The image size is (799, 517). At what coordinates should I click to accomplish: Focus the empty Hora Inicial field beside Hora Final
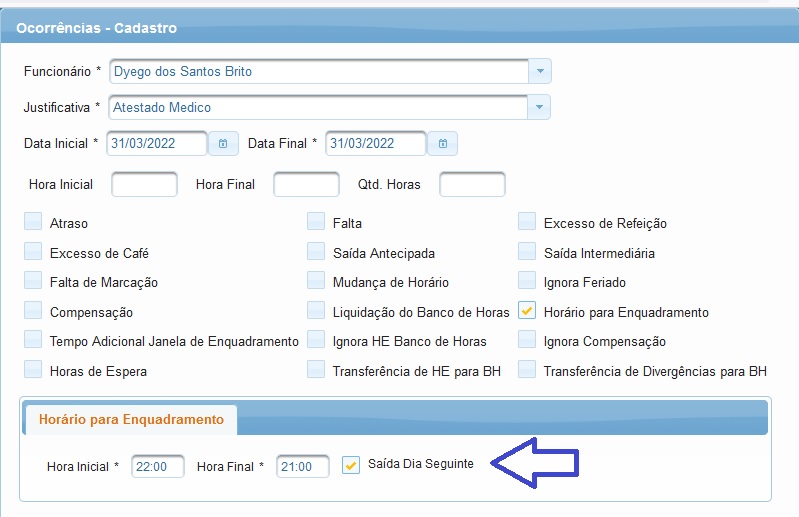click(144, 184)
